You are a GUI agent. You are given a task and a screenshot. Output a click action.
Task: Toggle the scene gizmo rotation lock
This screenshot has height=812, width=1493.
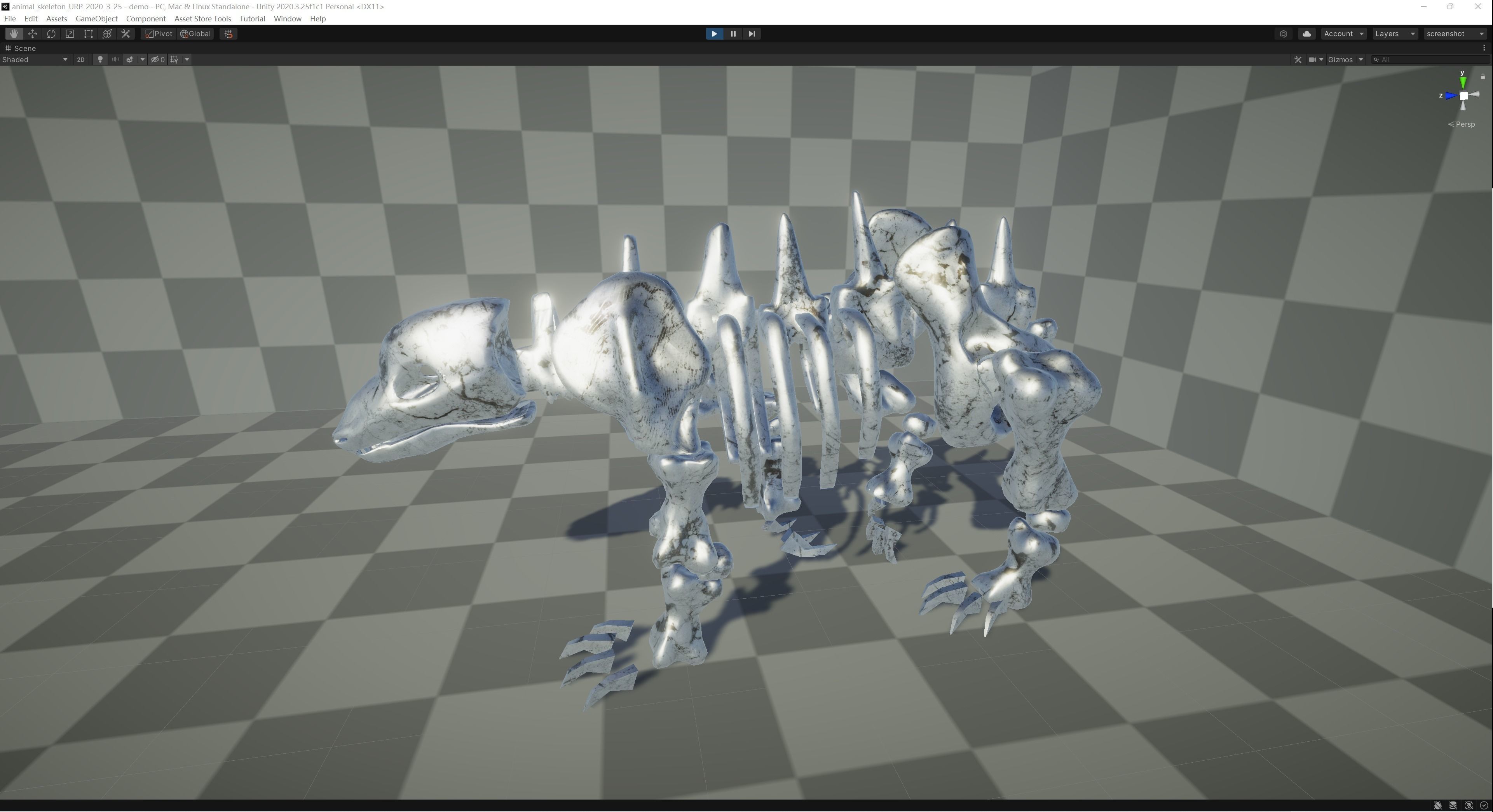point(1483,77)
